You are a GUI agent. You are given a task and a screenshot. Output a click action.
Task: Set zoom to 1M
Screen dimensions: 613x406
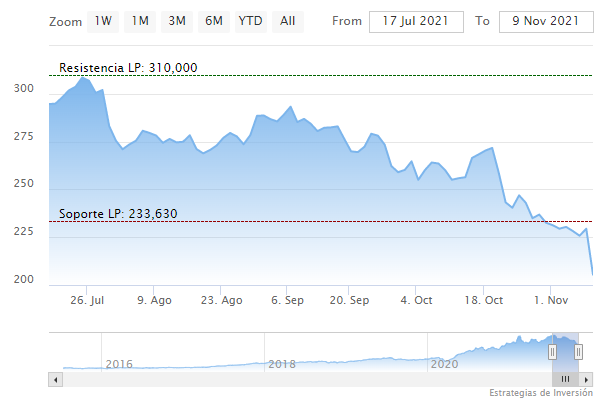pos(140,21)
